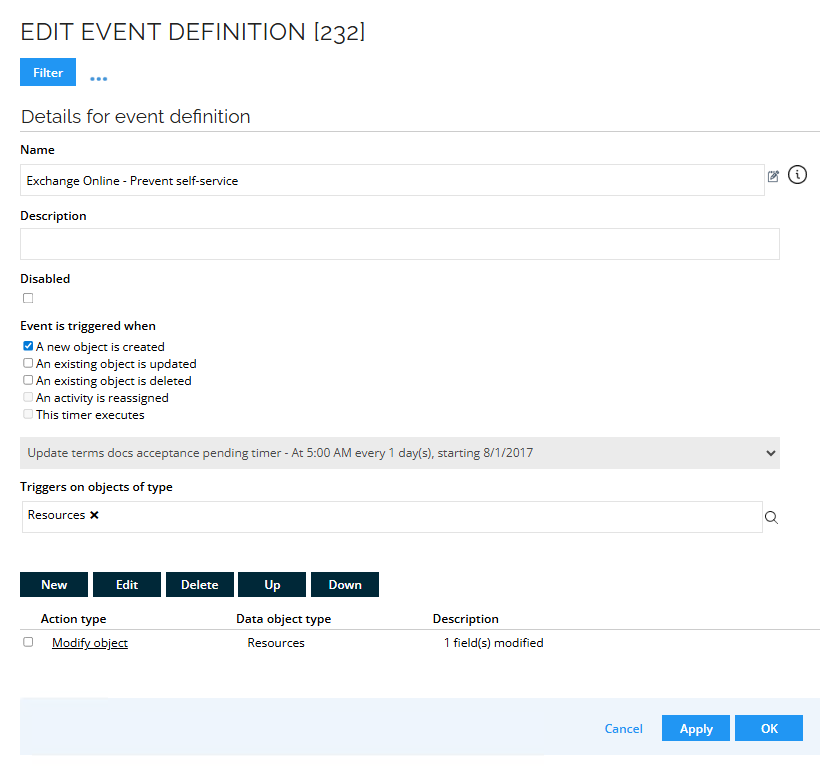Screen dimensions: 832x774
Task: Select the Modify object row checkbox
Action: 28,642
